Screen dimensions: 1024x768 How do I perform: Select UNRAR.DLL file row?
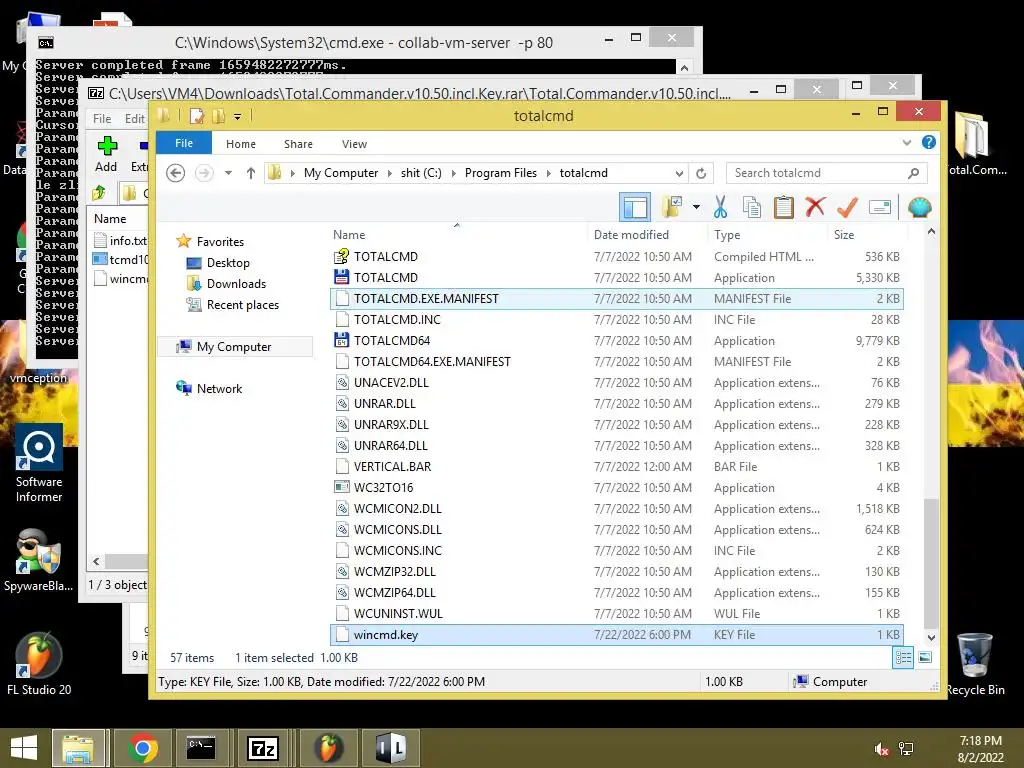coord(617,404)
